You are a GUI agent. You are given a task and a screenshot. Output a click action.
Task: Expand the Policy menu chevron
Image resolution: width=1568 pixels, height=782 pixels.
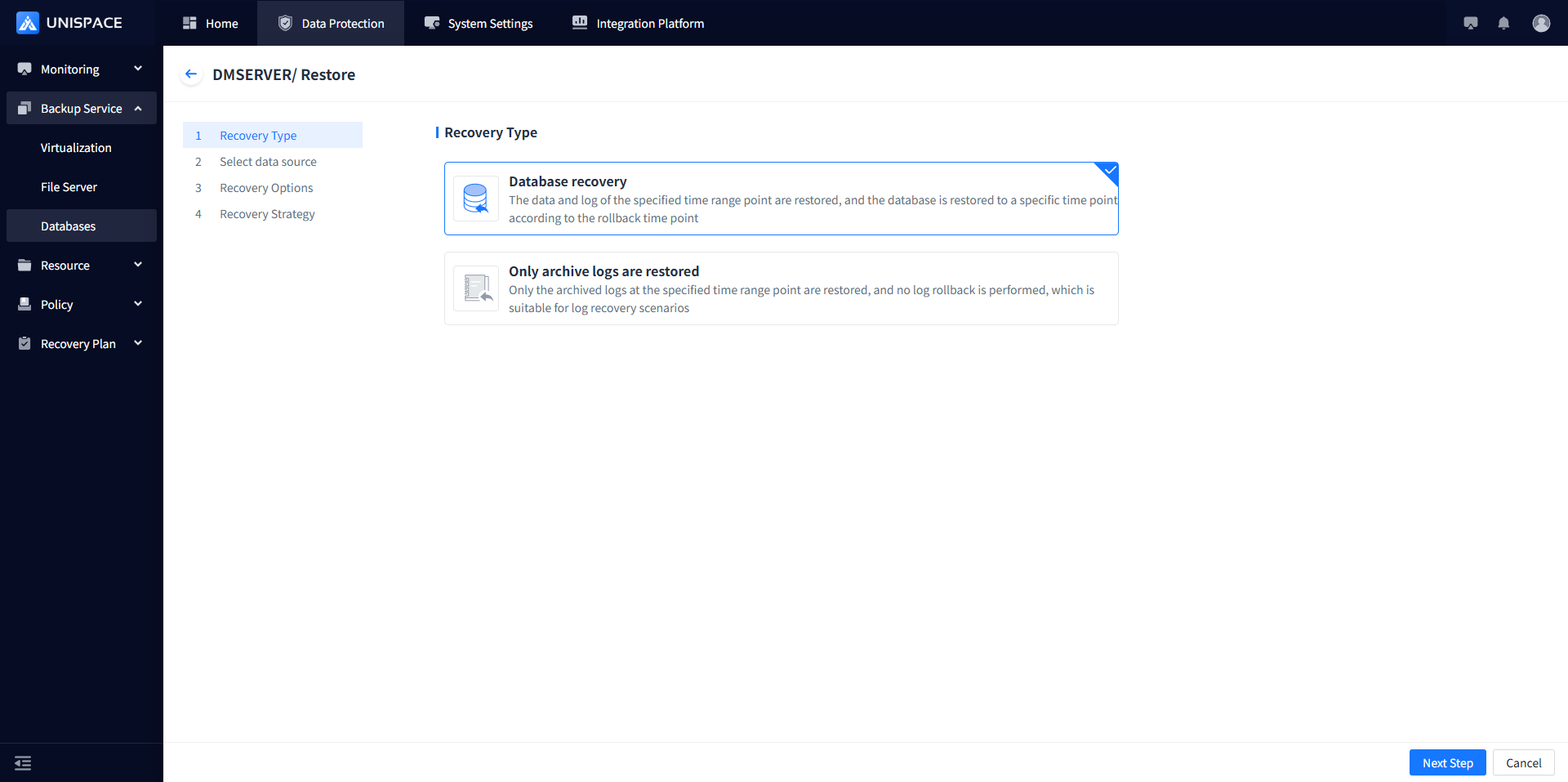pyautogui.click(x=138, y=304)
